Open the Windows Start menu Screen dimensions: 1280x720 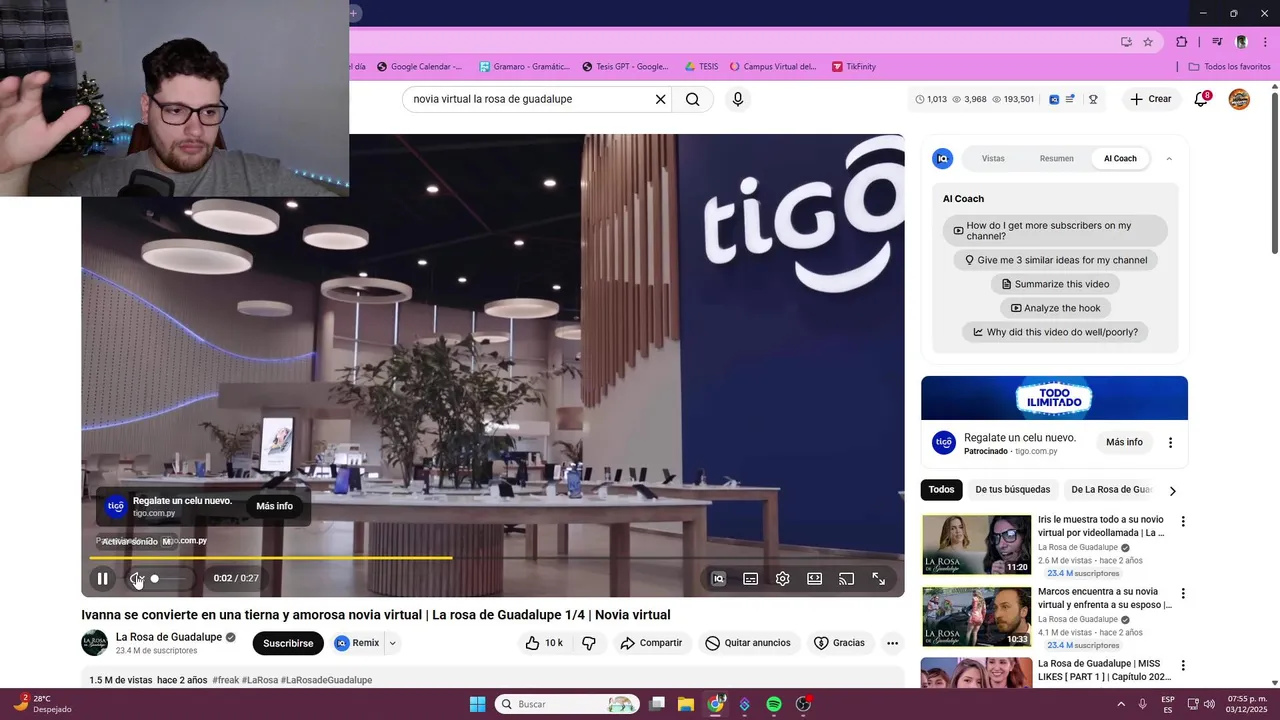[x=477, y=704]
